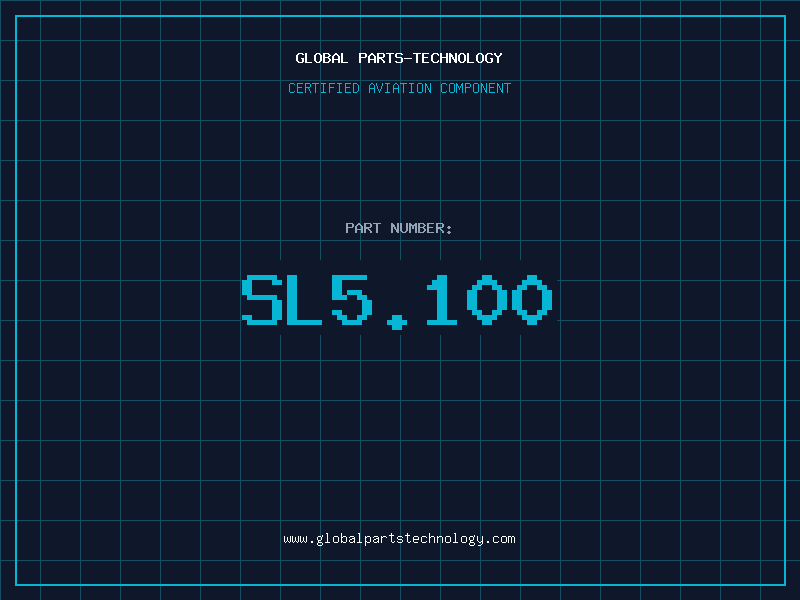Click the SL5.100 part number
Image resolution: width=800 pixels, height=600 pixels.
tap(397, 302)
